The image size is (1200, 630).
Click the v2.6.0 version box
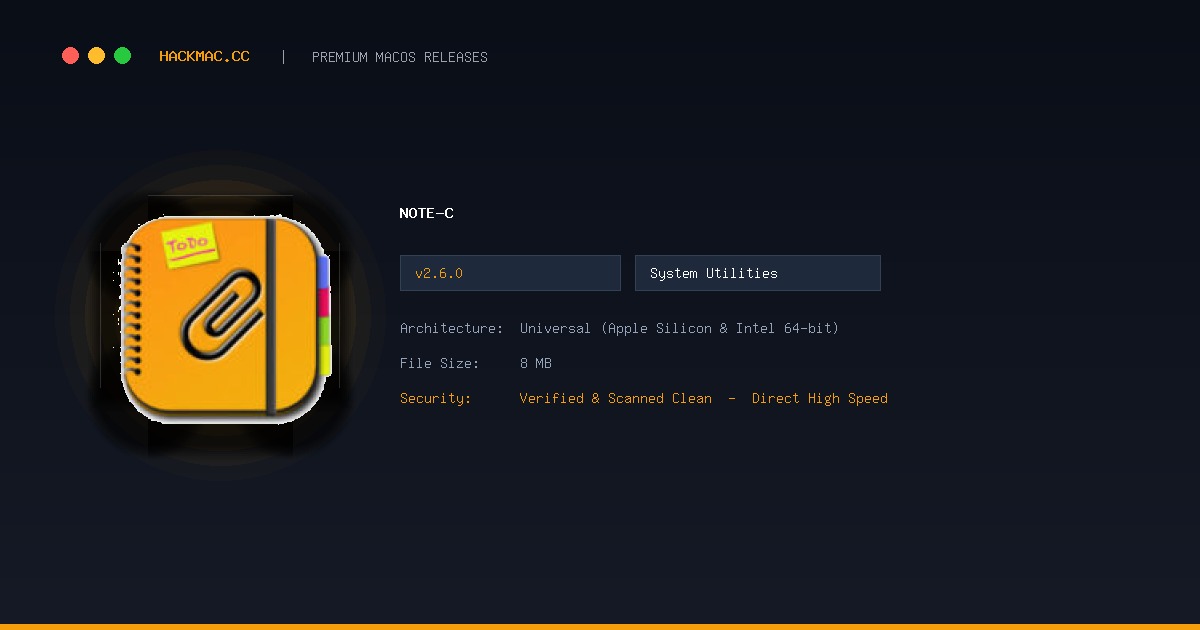(x=510, y=273)
